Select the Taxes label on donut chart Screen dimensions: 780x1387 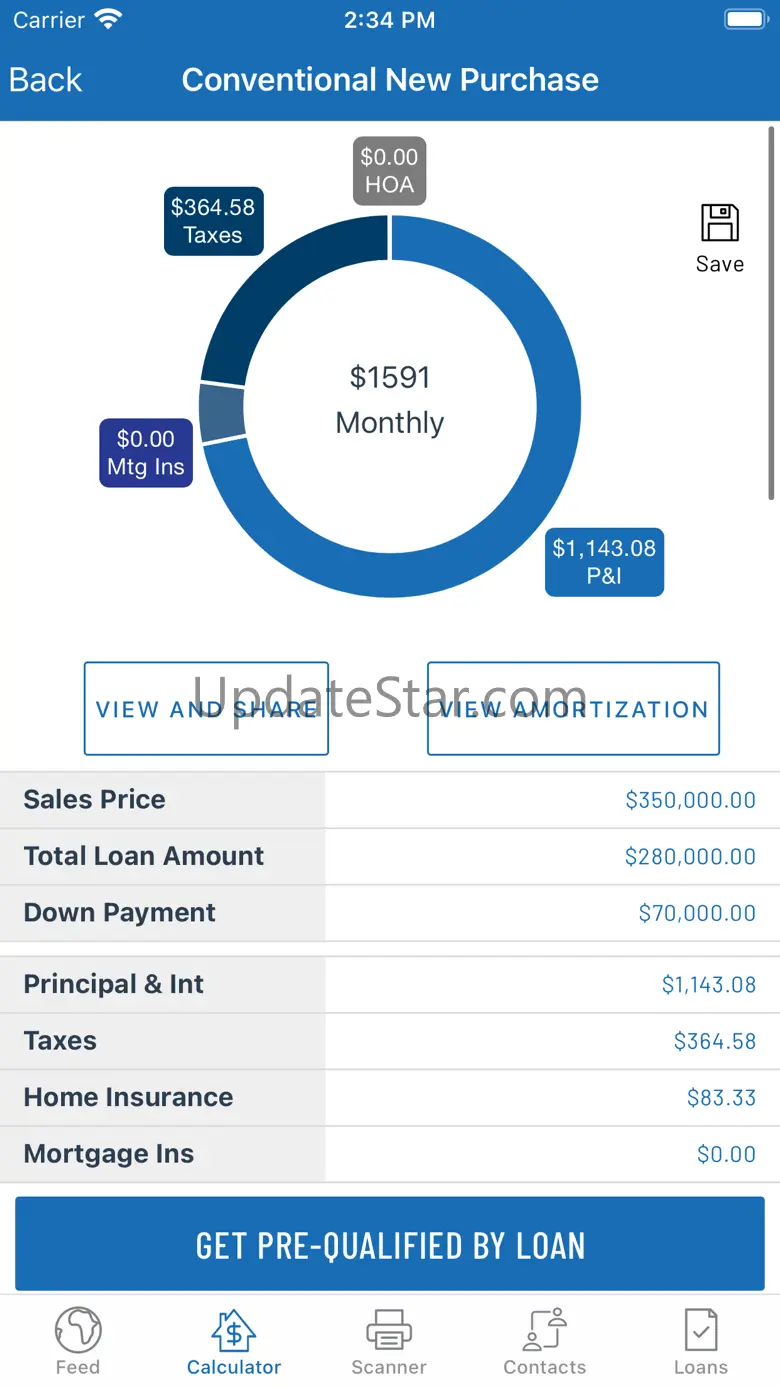click(213, 221)
